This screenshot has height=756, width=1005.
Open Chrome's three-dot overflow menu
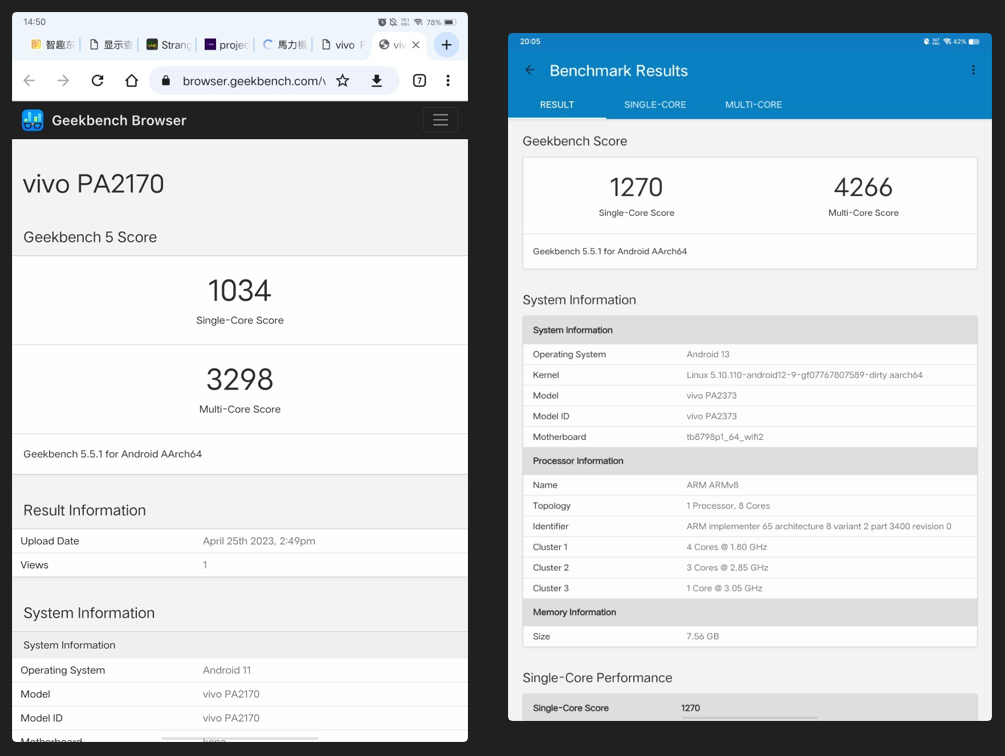[x=448, y=81]
